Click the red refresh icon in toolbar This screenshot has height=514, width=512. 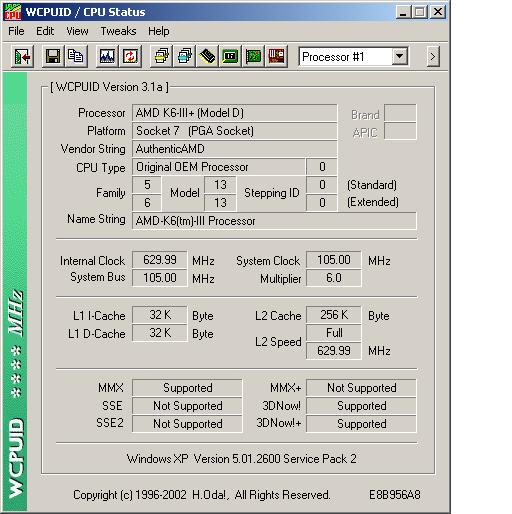(130, 56)
